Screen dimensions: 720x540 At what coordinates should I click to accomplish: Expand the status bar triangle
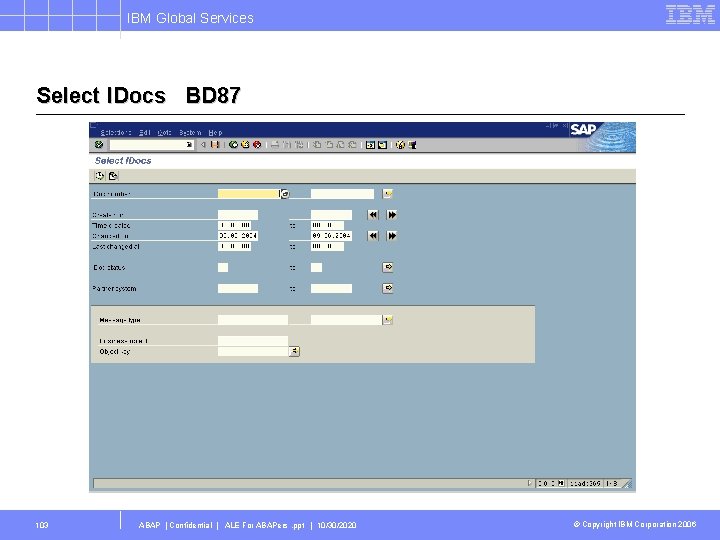point(529,483)
